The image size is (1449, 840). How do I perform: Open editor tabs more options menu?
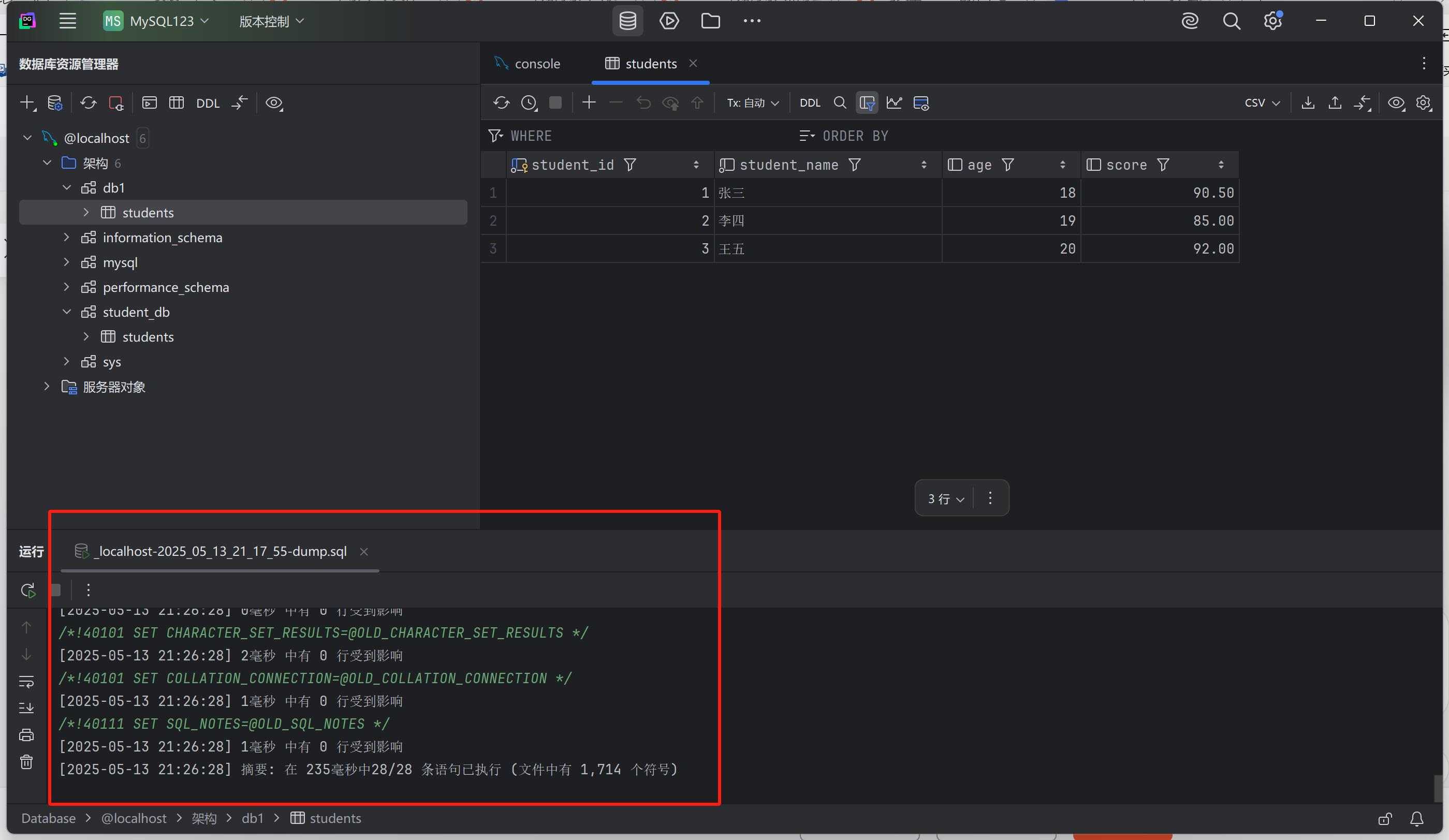click(1424, 63)
